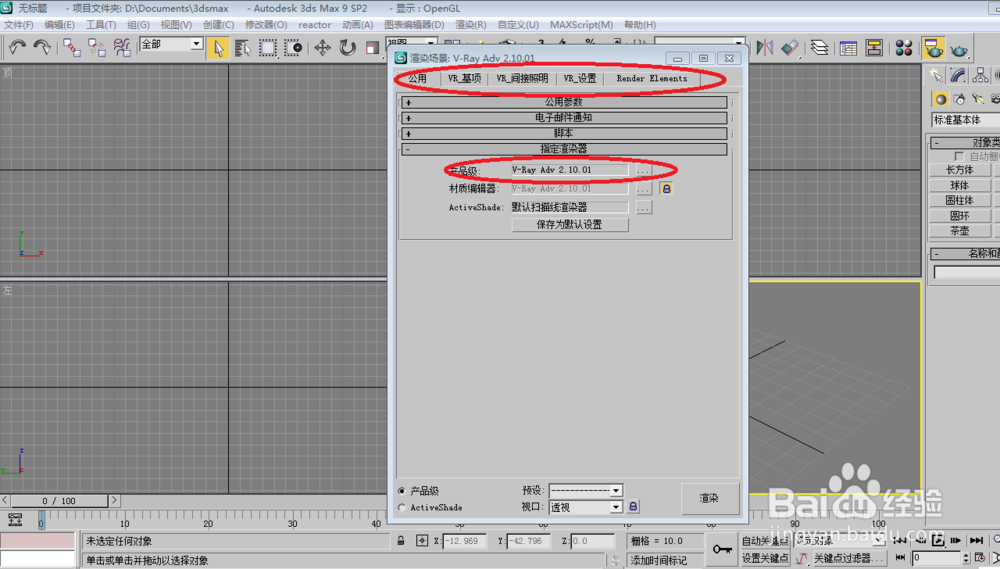Switch to the VR_间接照明 tab
The image size is (1000, 569).
[x=522, y=78]
